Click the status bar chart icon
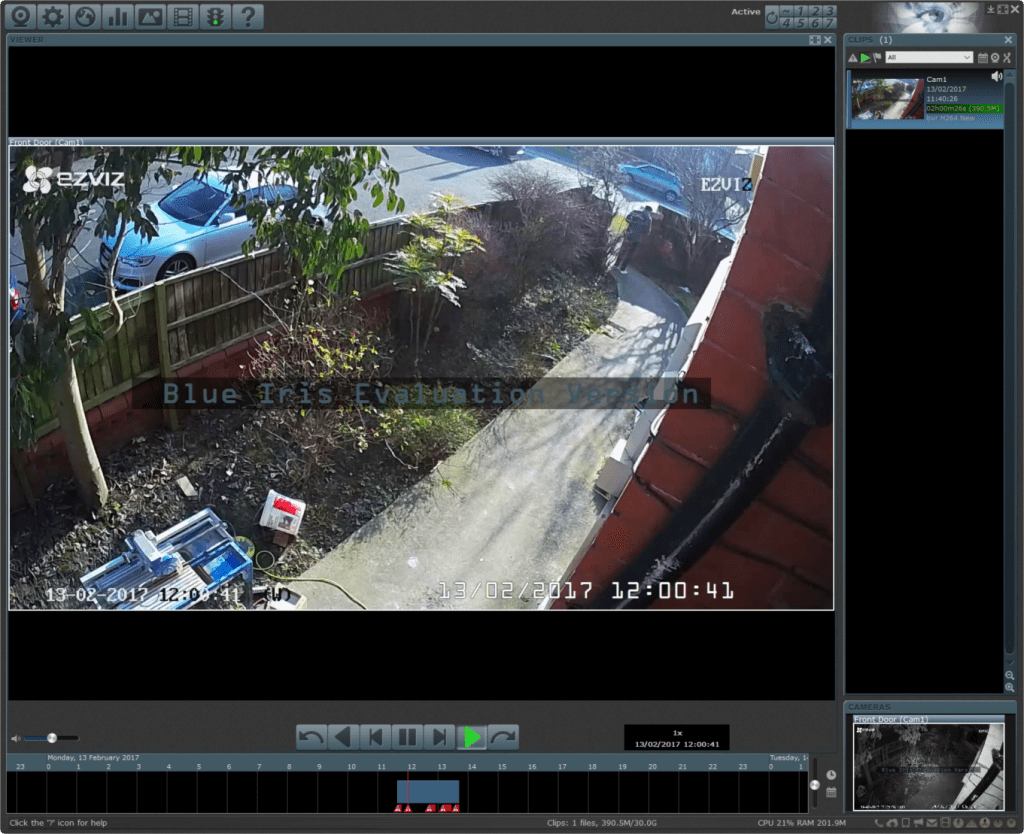Viewport: 1024px width, 834px height. pyautogui.click(x=118, y=16)
